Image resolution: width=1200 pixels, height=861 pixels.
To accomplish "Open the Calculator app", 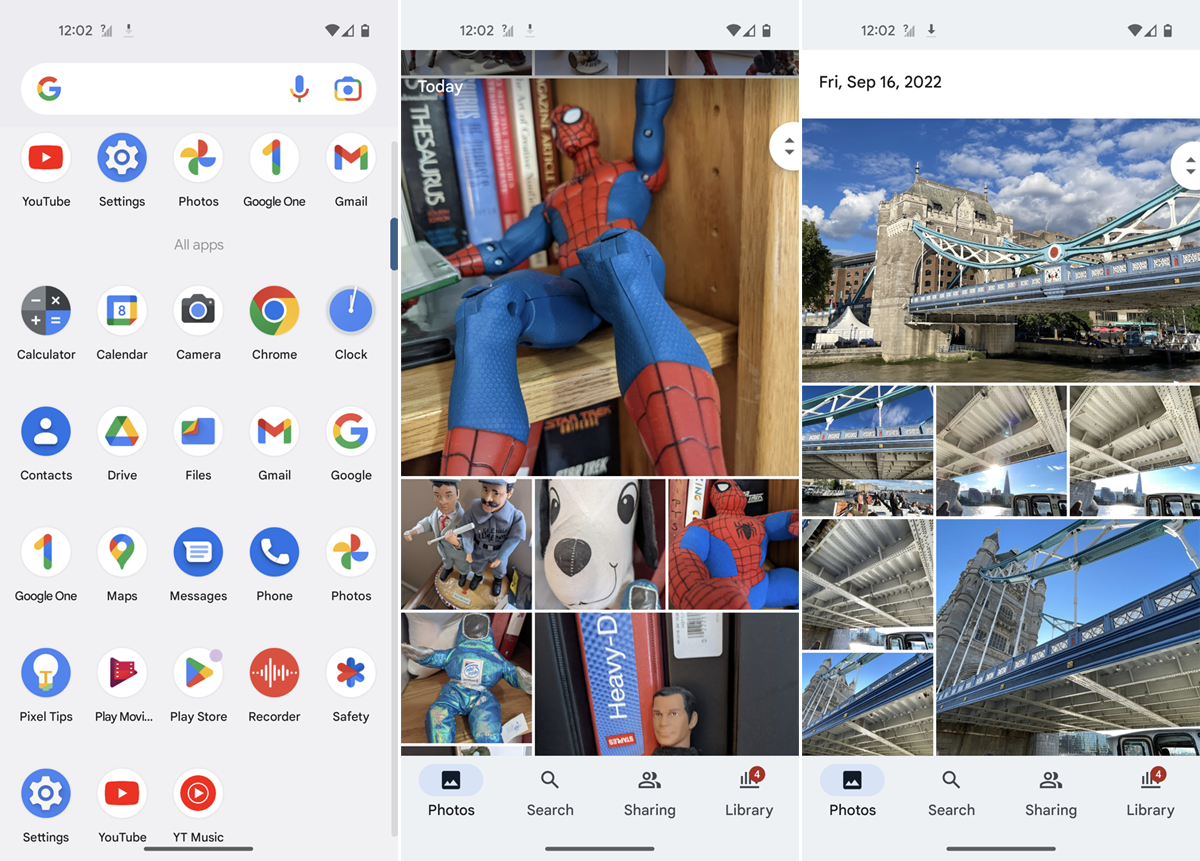I will pyautogui.click(x=46, y=312).
